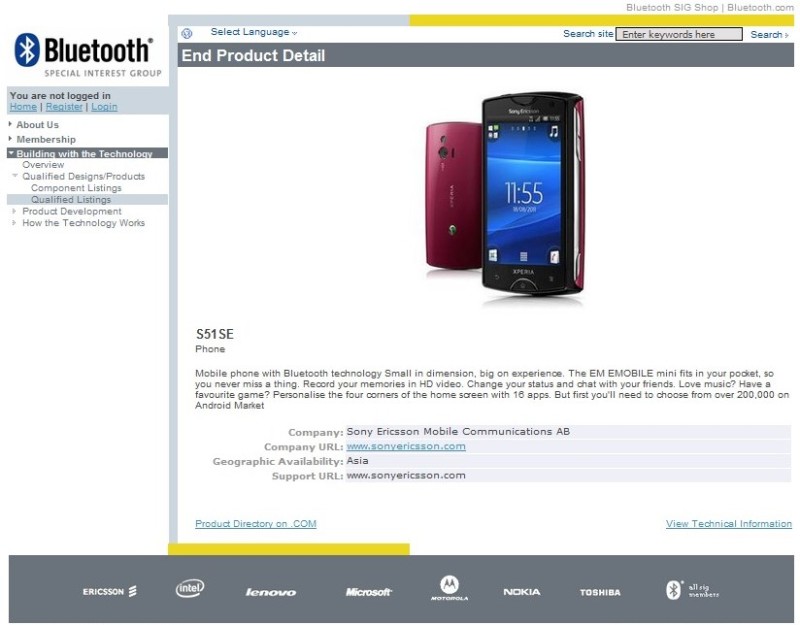The image size is (800, 625).
Task: Click the Lenovo logo in footer
Action: 270,592
